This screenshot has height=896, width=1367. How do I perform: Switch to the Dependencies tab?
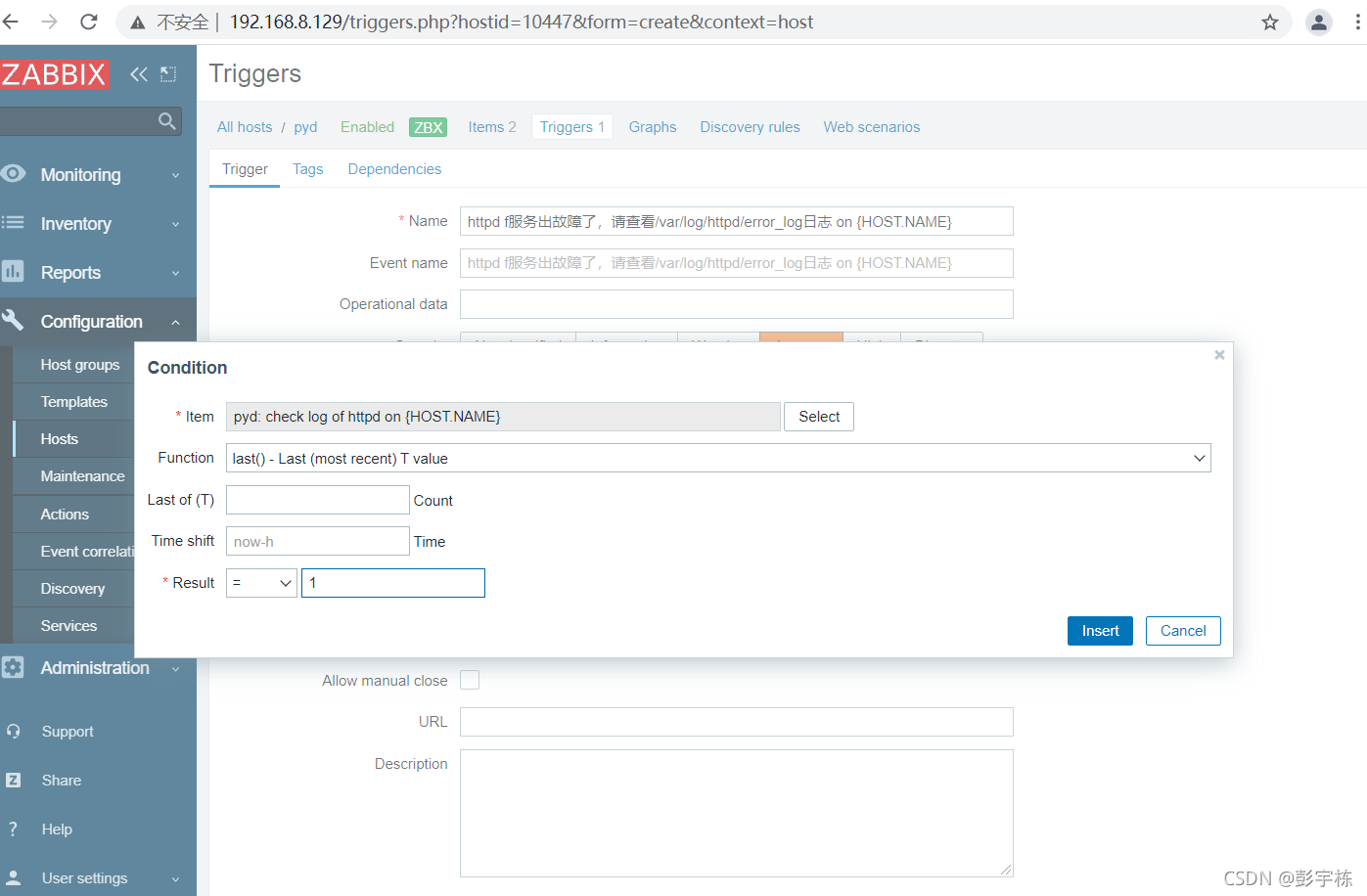(394, 169)
